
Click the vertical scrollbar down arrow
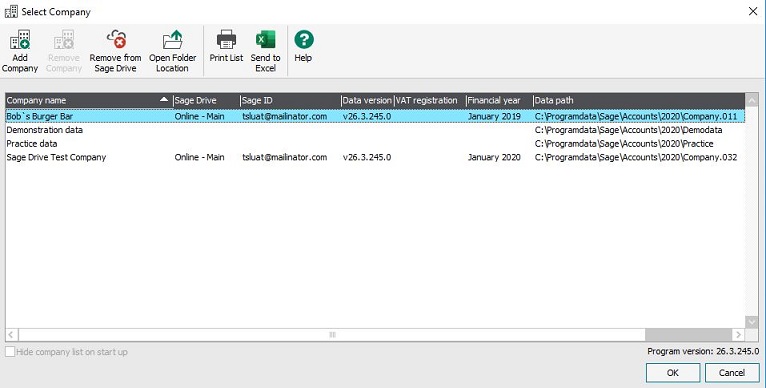pyautogui.click(x=751, y=322)
